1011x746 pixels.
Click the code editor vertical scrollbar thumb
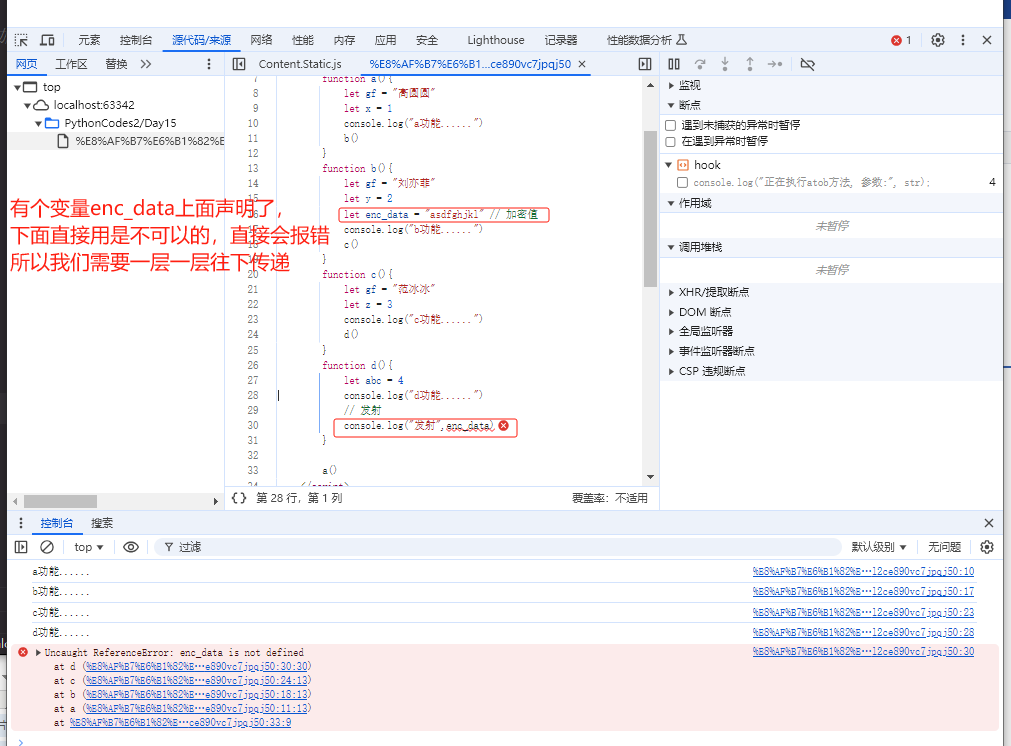(650, 209)
